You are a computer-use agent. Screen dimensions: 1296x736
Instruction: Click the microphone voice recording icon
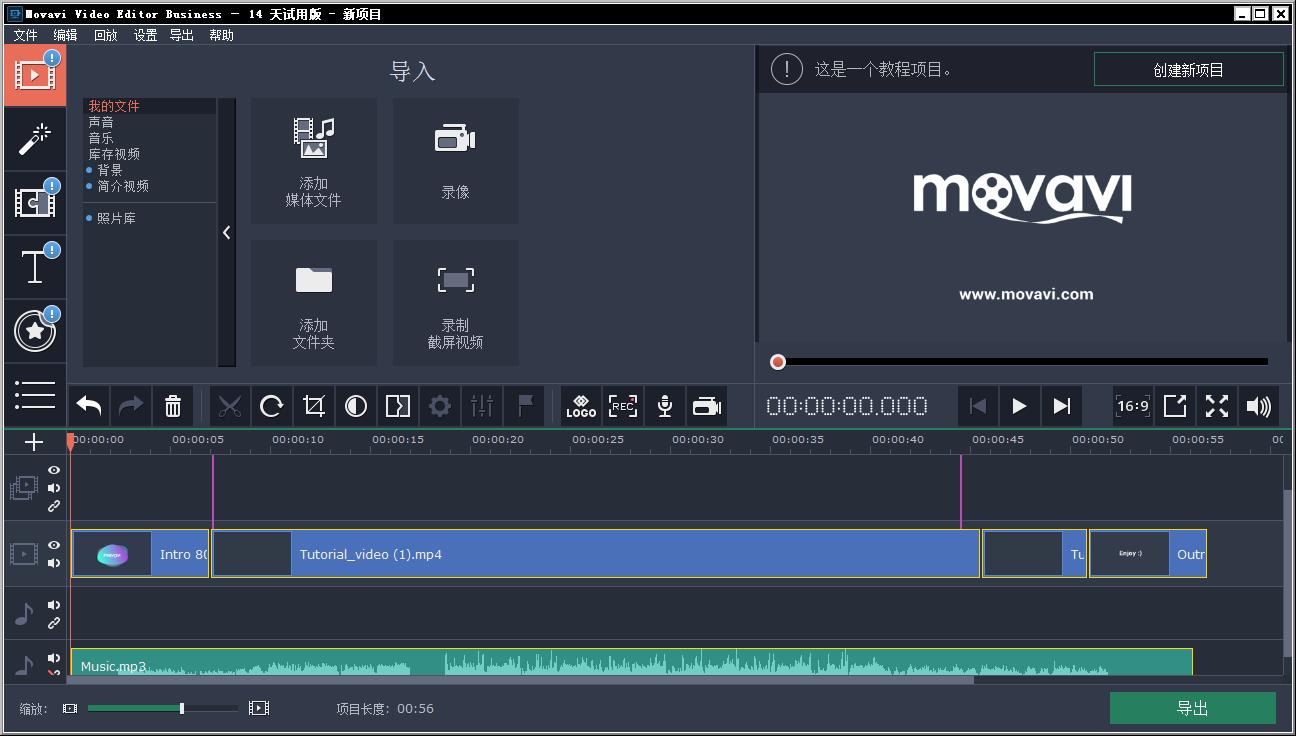(x=664, y=406)
